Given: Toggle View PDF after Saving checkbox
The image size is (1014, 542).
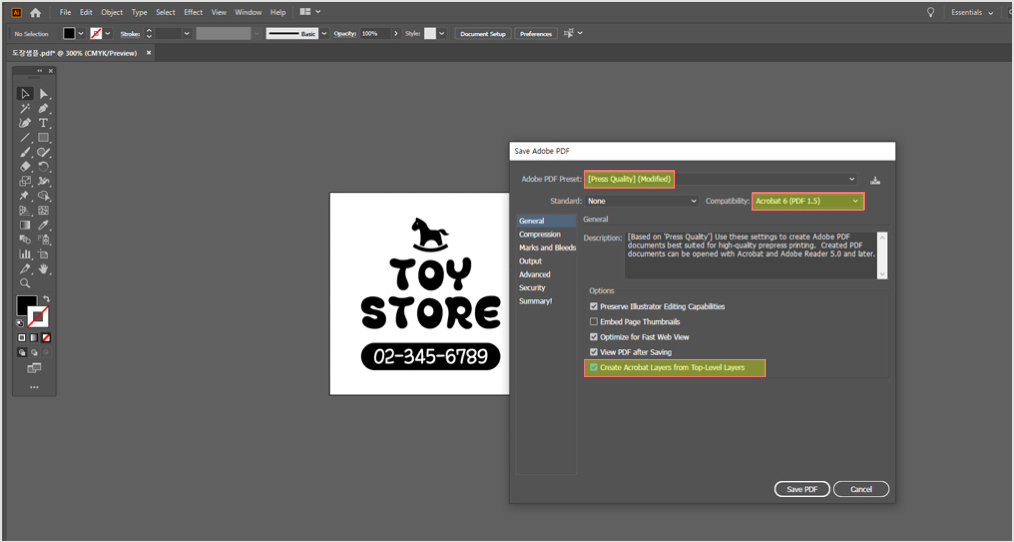Looking at the screenshot, I should point(594,352).
